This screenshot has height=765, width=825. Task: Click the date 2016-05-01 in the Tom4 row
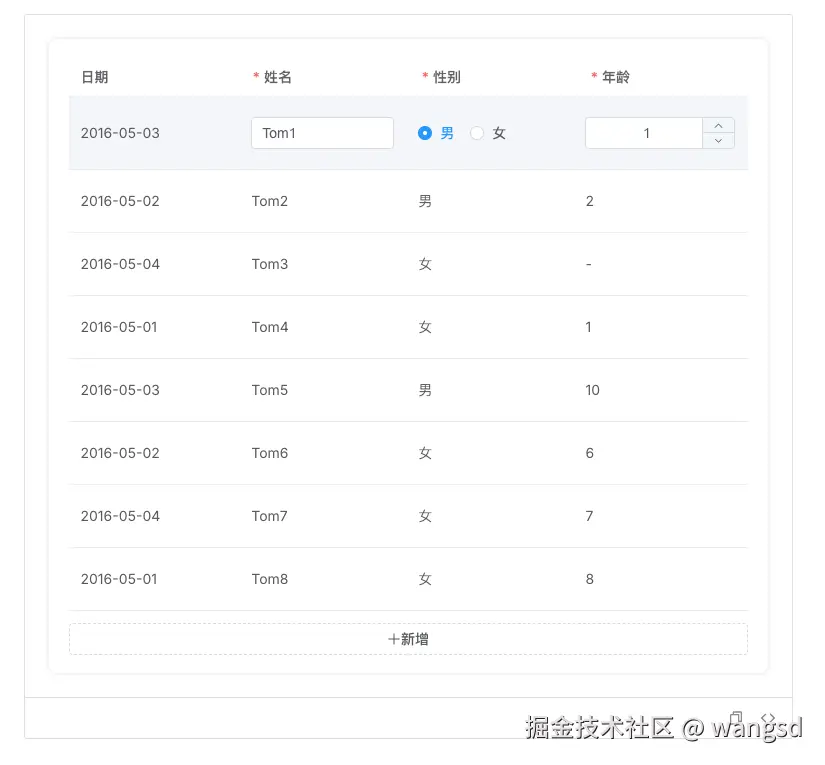119,327
